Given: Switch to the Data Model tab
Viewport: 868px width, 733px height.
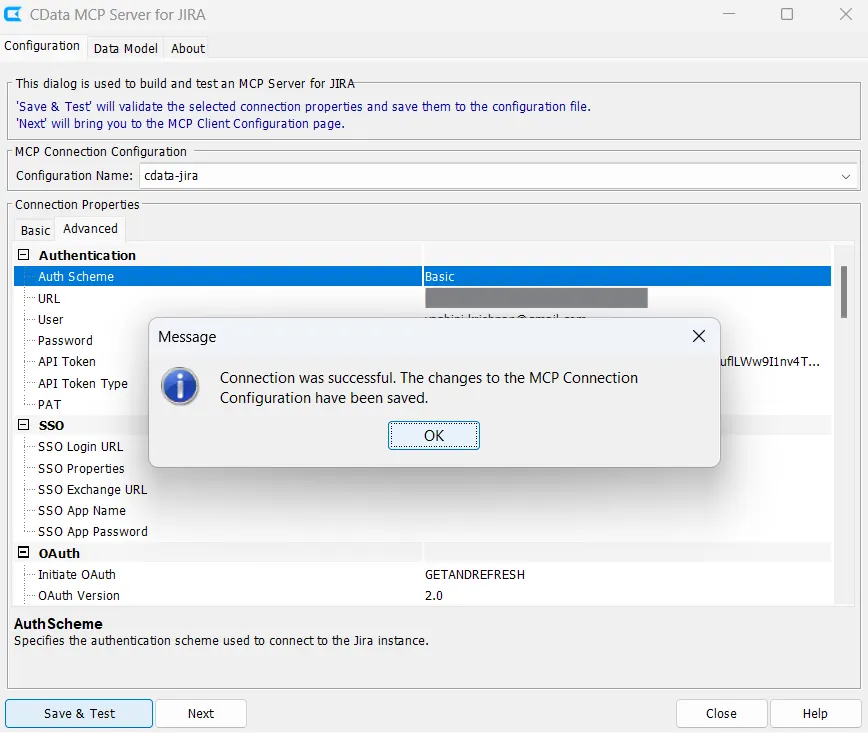Looking at the screenshot, I should (126, 48).
